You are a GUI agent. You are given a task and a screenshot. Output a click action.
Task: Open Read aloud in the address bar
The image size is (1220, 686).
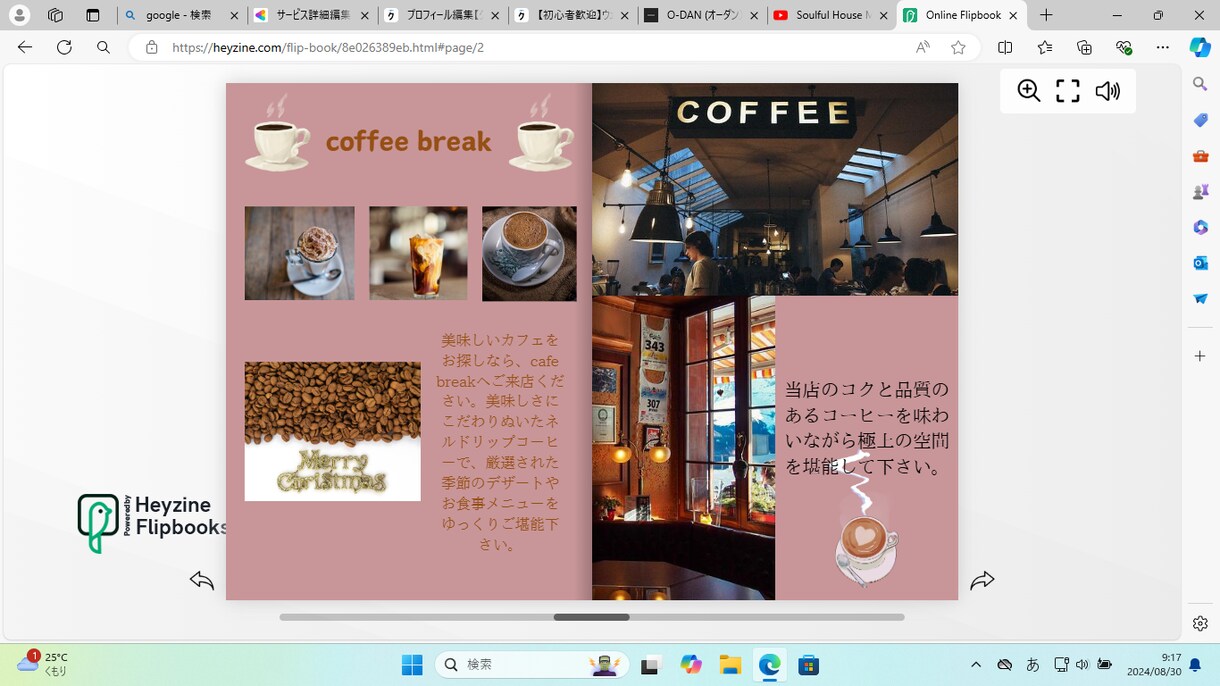tap(922, 47)
